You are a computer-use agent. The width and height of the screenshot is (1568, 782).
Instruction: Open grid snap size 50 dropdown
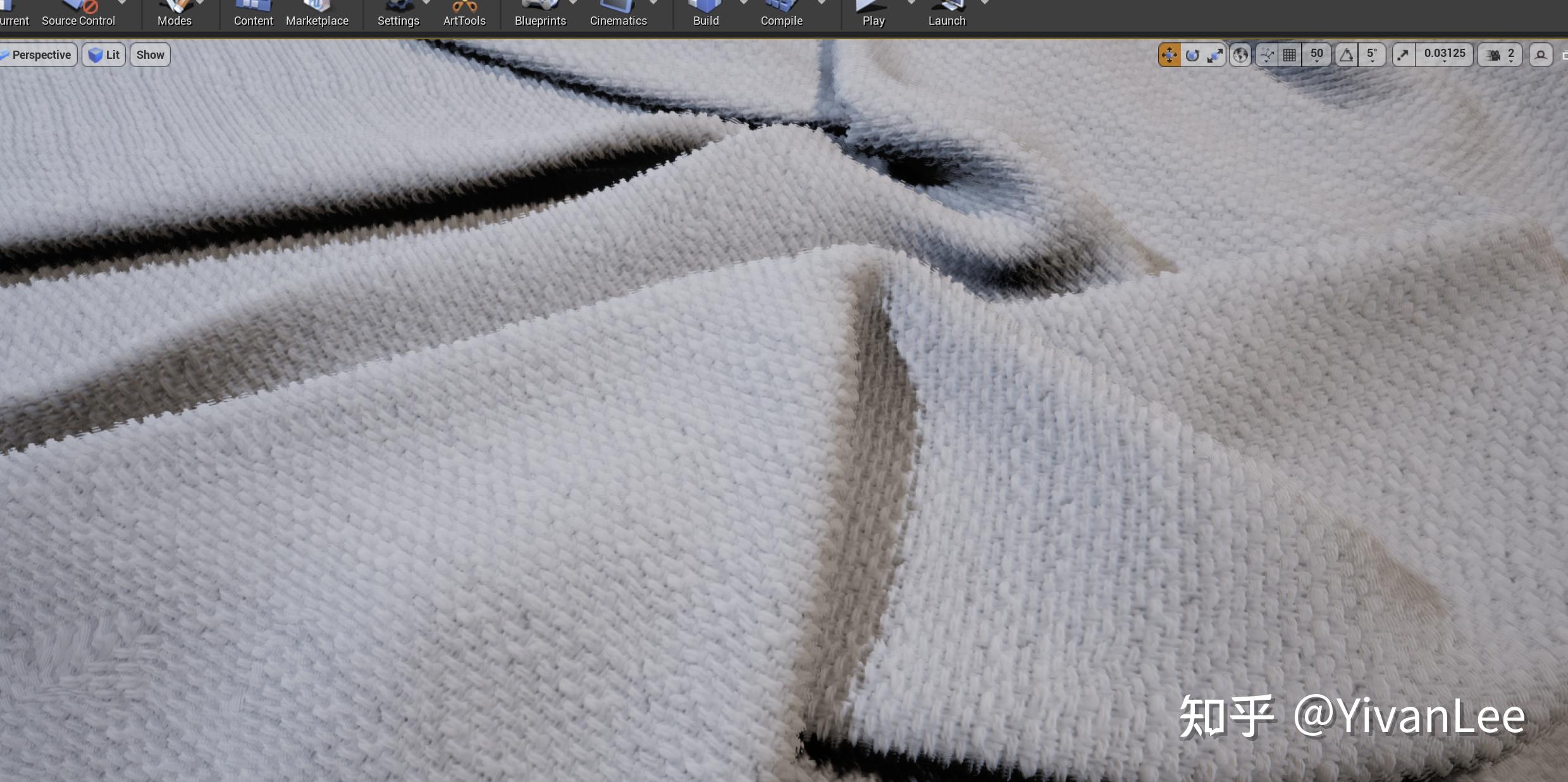1316,55
